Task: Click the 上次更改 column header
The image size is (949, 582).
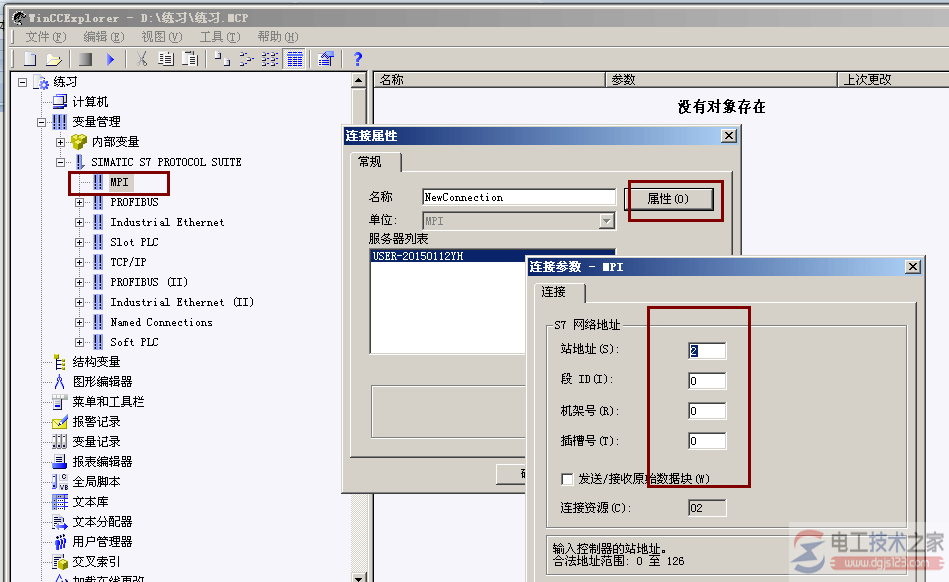Action: coord(893,80)
